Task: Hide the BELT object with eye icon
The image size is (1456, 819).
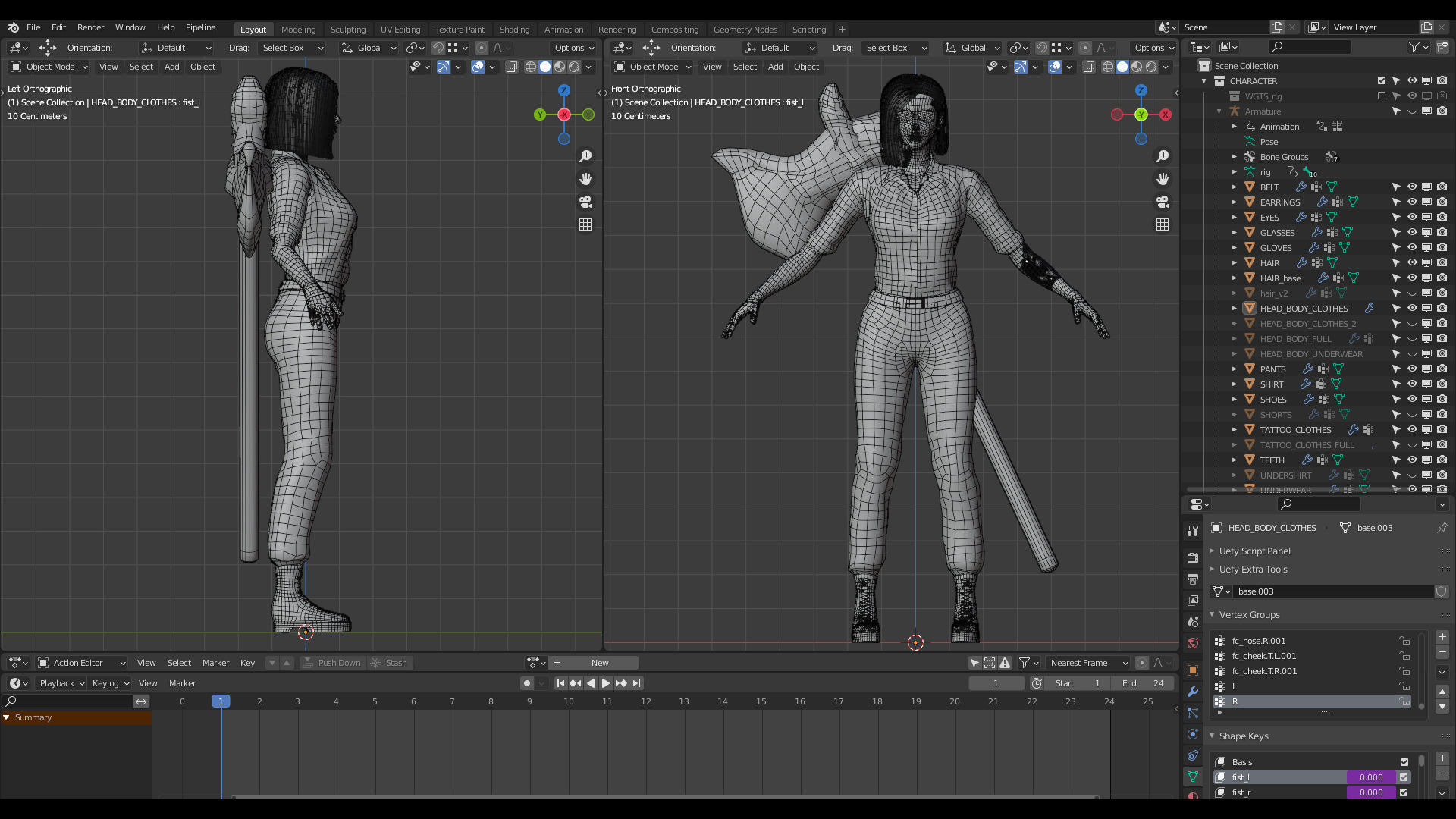Action: coord(1412,187)
